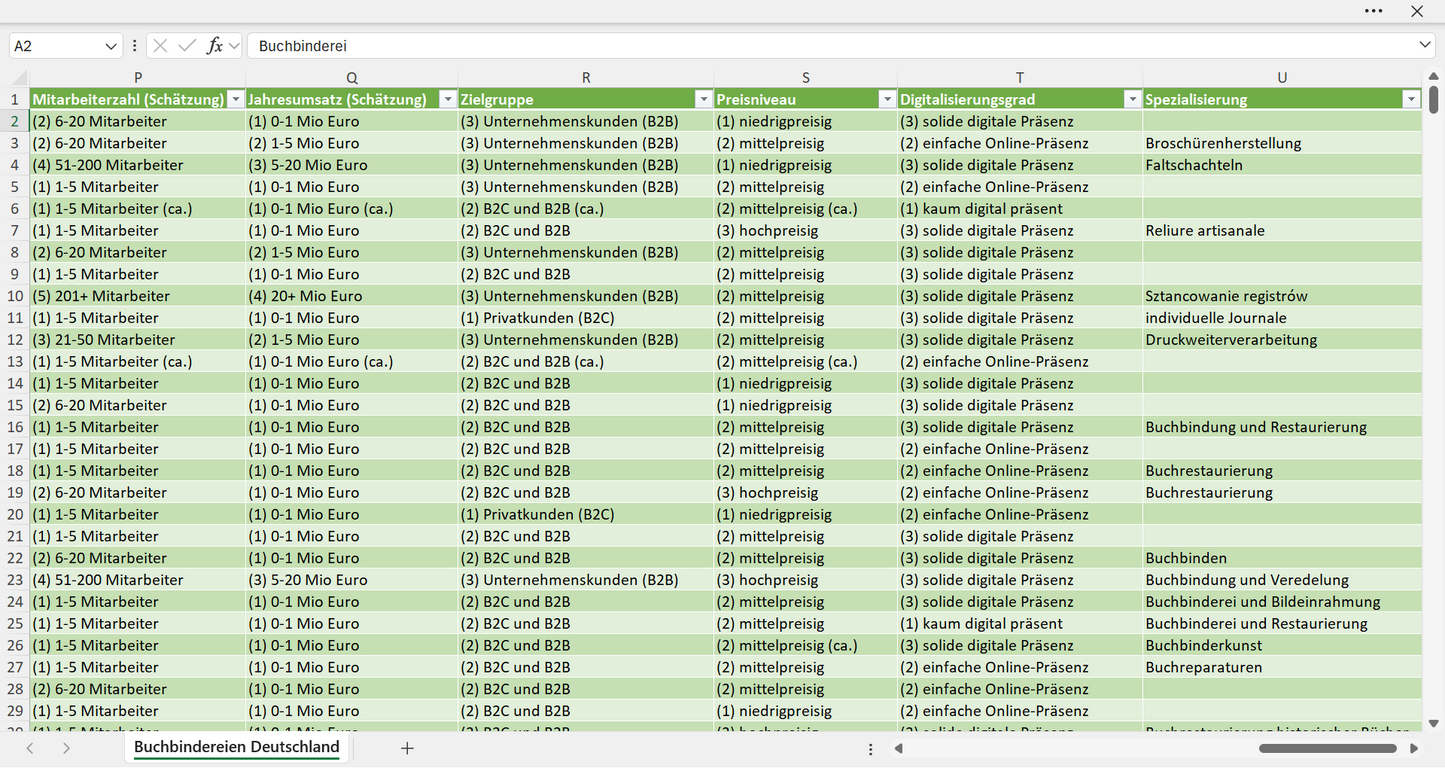Viewport: 1445px width, 768px height.
Task: Select cell with individuelle Journale
Action: 1282,318
